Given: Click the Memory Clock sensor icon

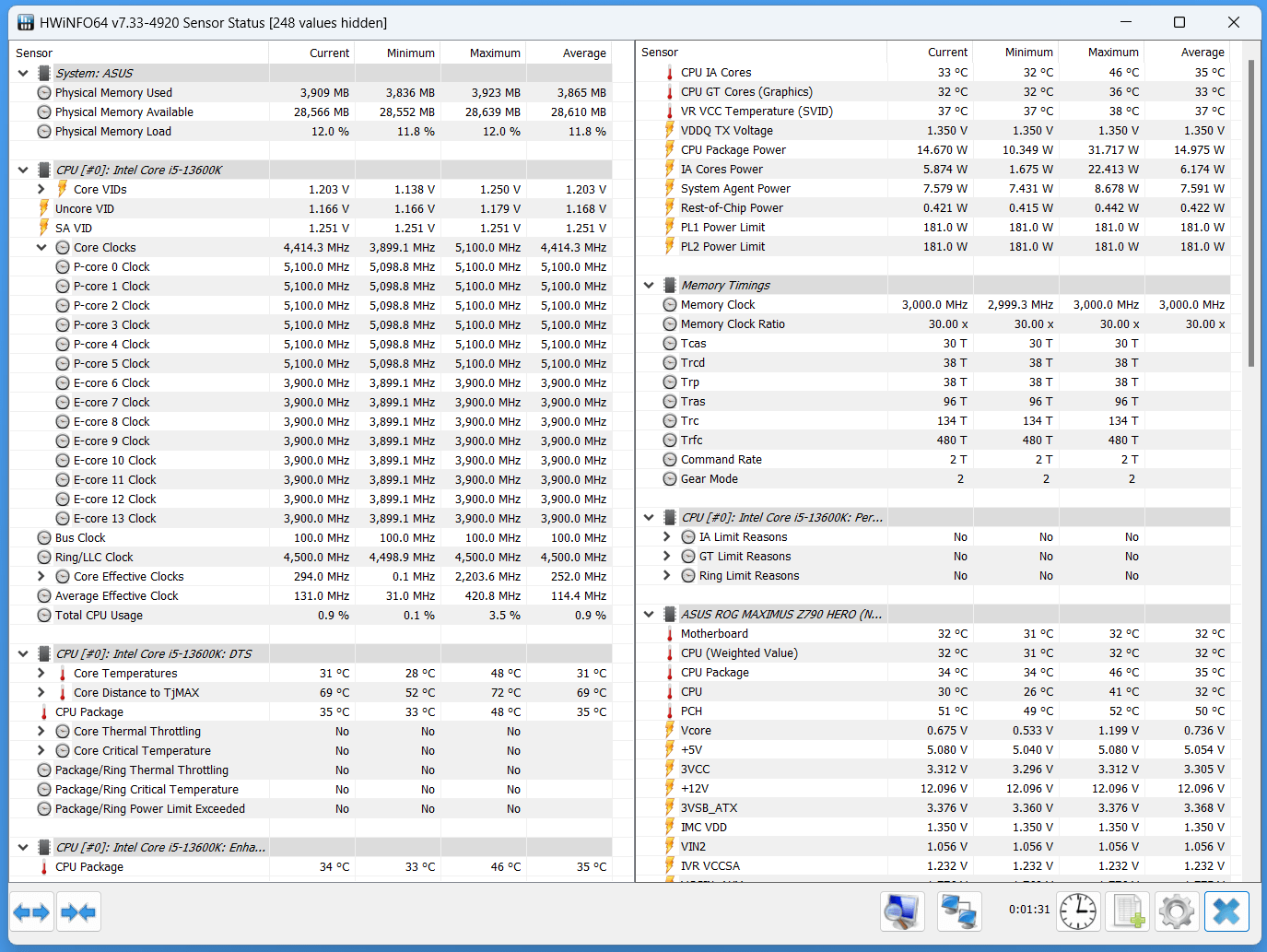Looking at the screenshot, I should [670, 304].
